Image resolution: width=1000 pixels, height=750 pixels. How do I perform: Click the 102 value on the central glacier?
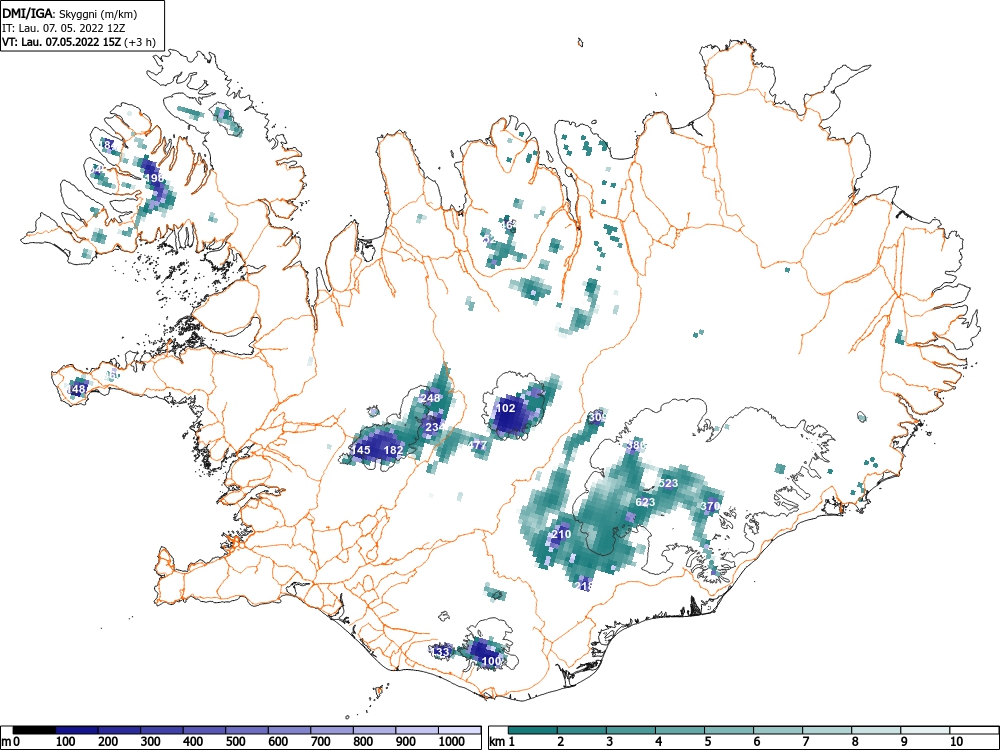pos(505,408)
